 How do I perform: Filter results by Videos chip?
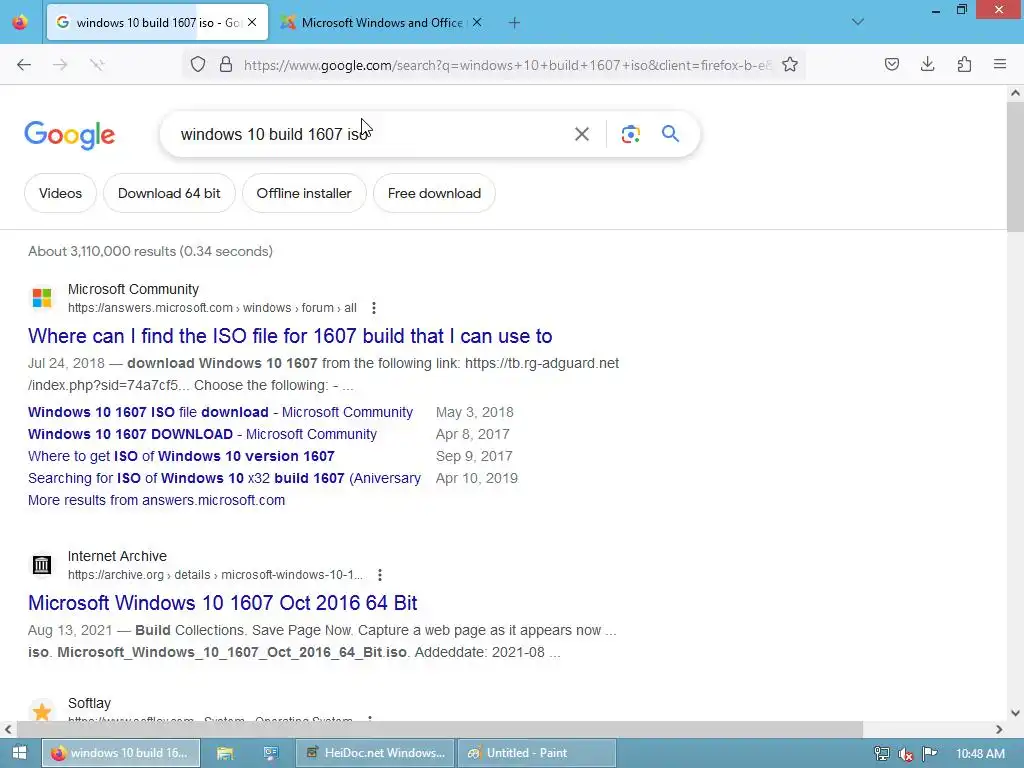60,193
